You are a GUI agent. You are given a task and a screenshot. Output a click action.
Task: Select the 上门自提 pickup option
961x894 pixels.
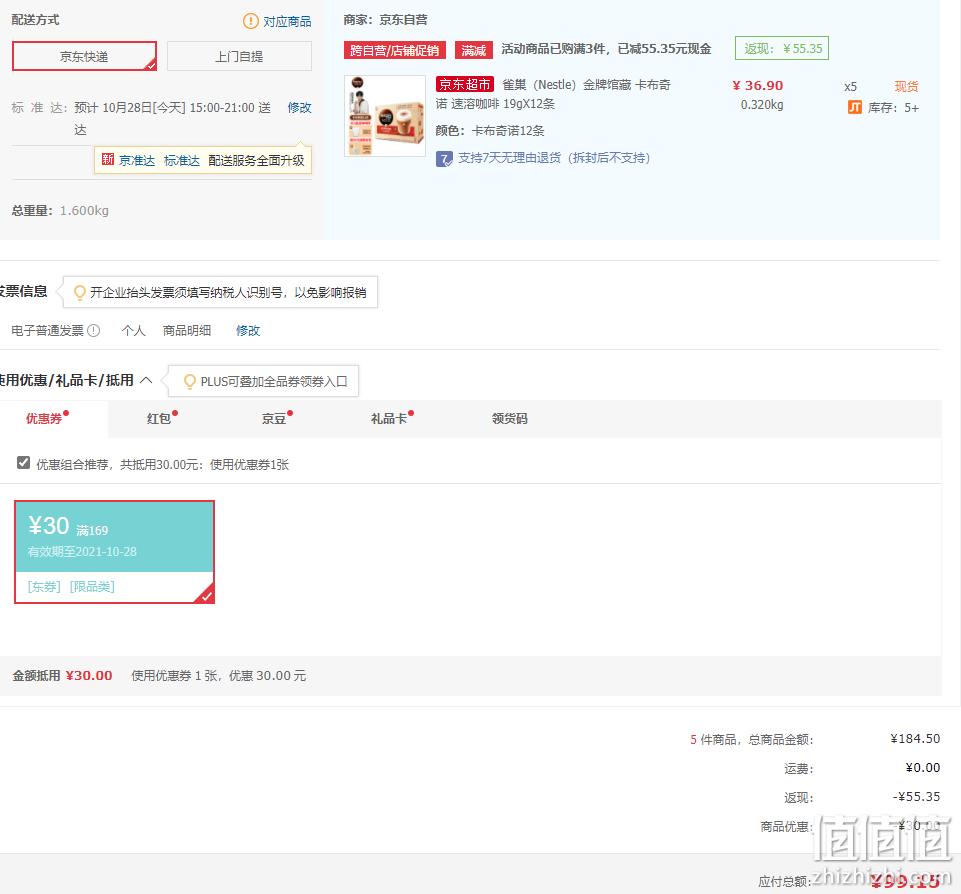(x=239, y=56)
